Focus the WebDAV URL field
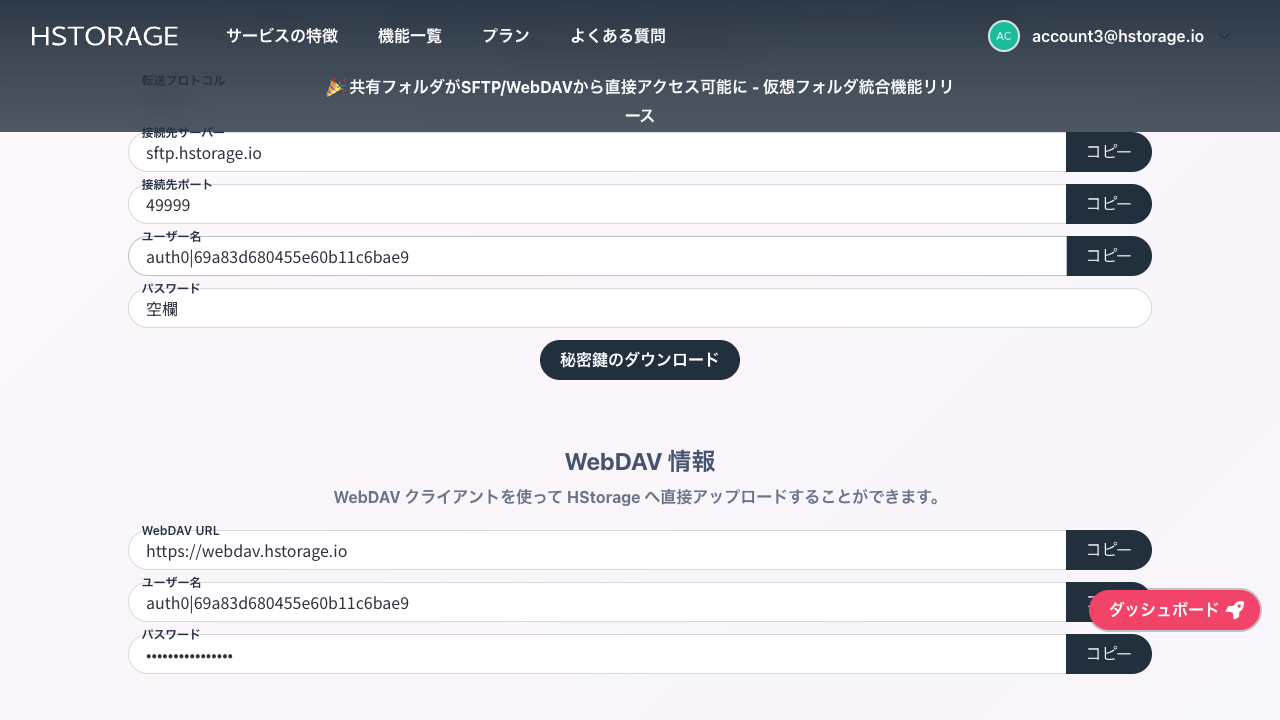1280x720 pixels. point(597,550)
